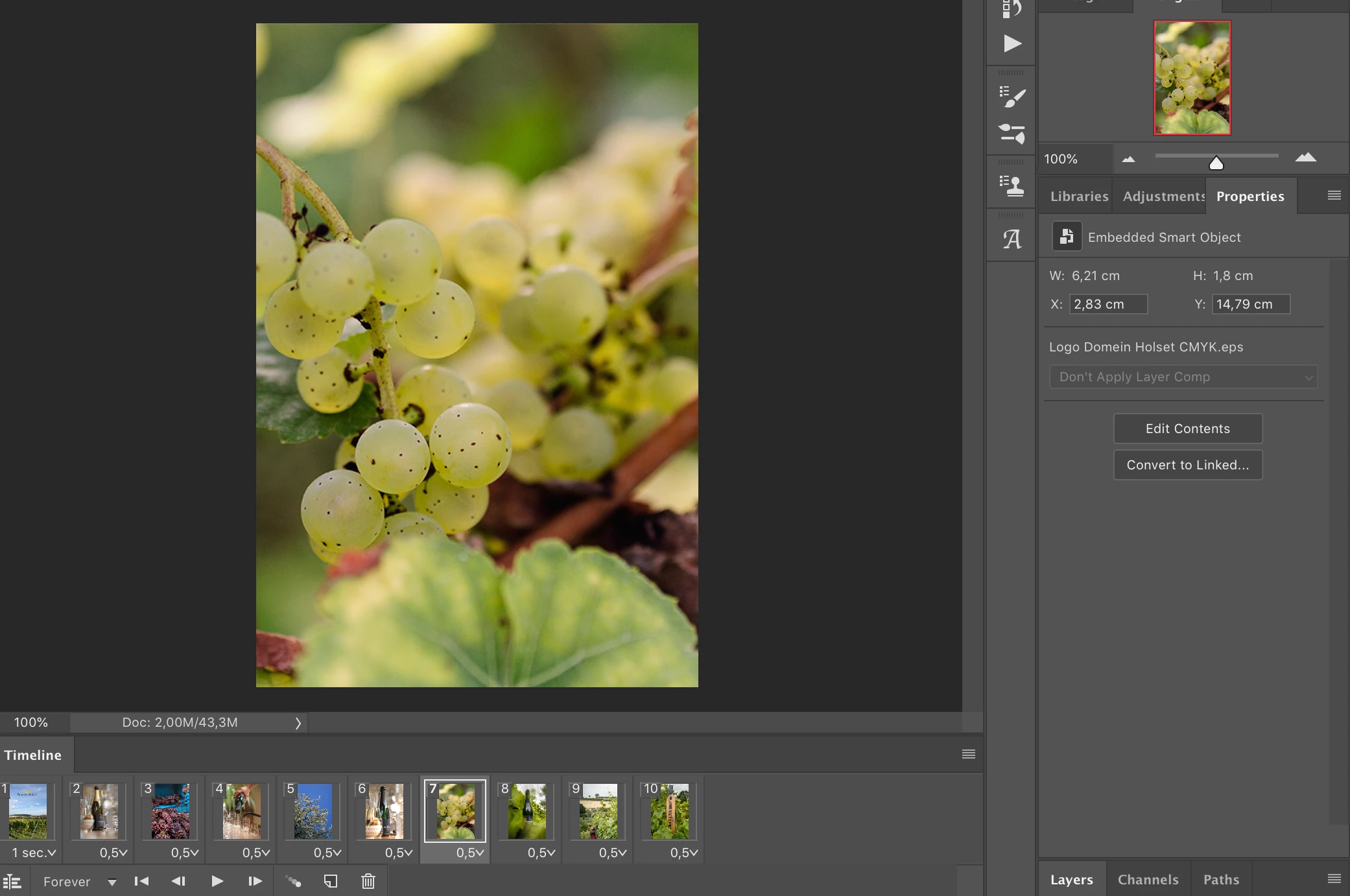Image resolution: width=1350 pixels, height=896 pixels.
Task: Open the Brush Settings panel icon
Action: coord(1012,97)
